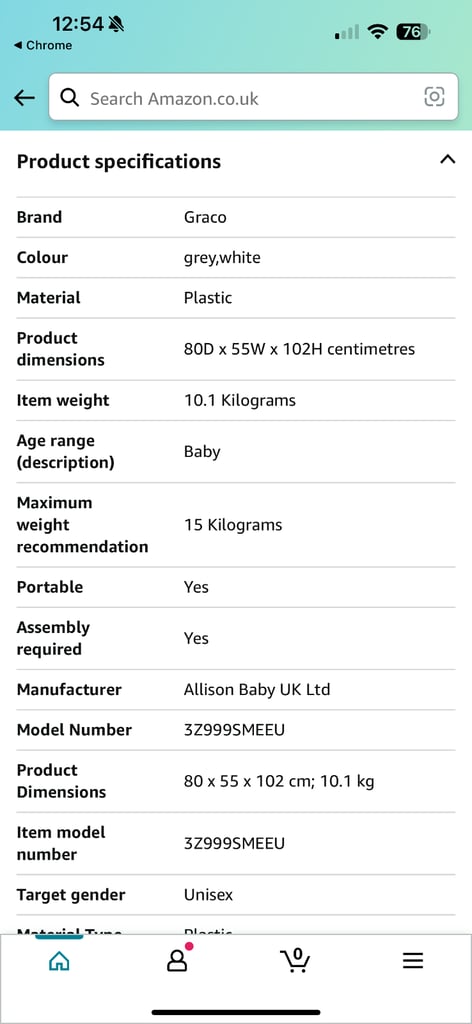The width and height of the screenshot is (472, 1024).
Task: Tap the Product dimensions 80D x 55W value
Action: point(299,349)
